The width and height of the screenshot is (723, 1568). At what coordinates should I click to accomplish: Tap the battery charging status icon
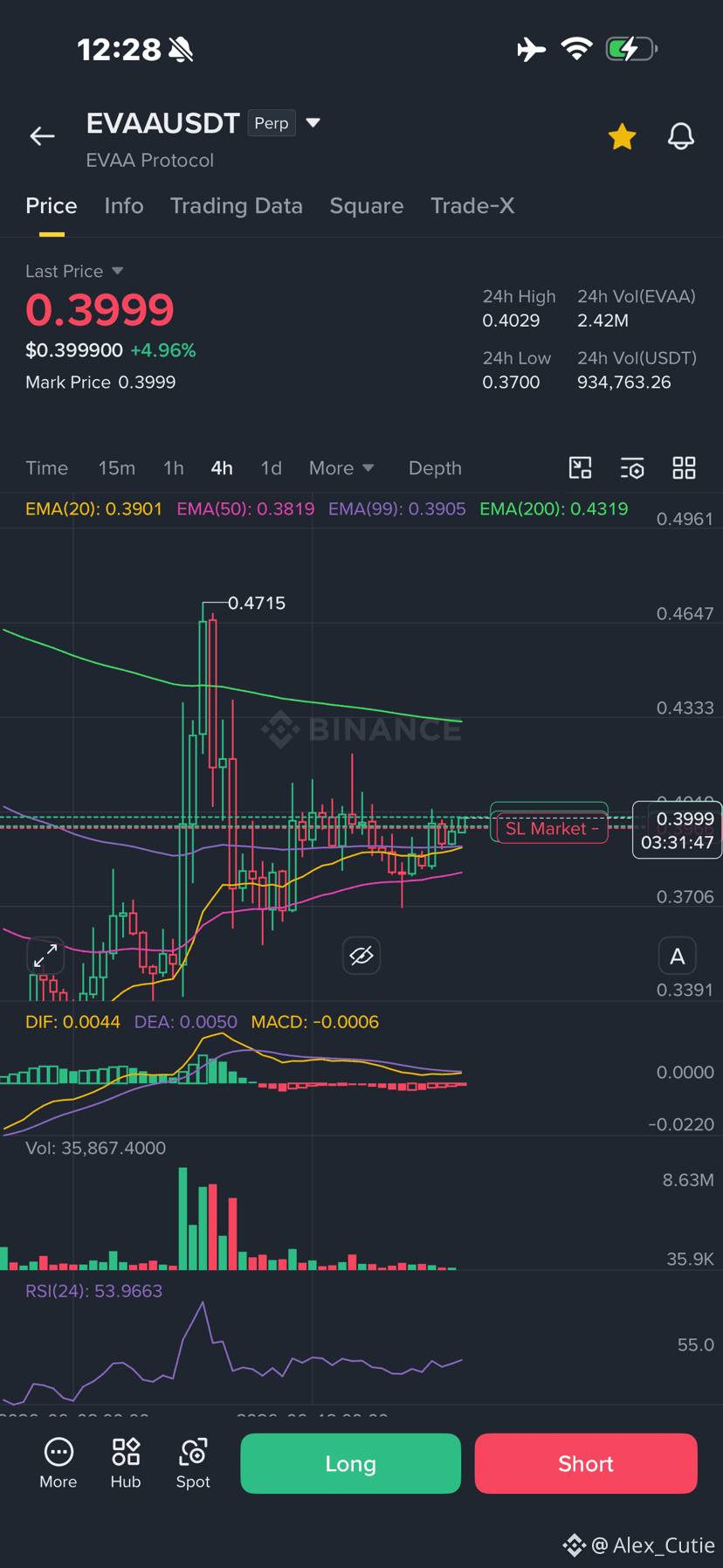(x=631, y=49)
